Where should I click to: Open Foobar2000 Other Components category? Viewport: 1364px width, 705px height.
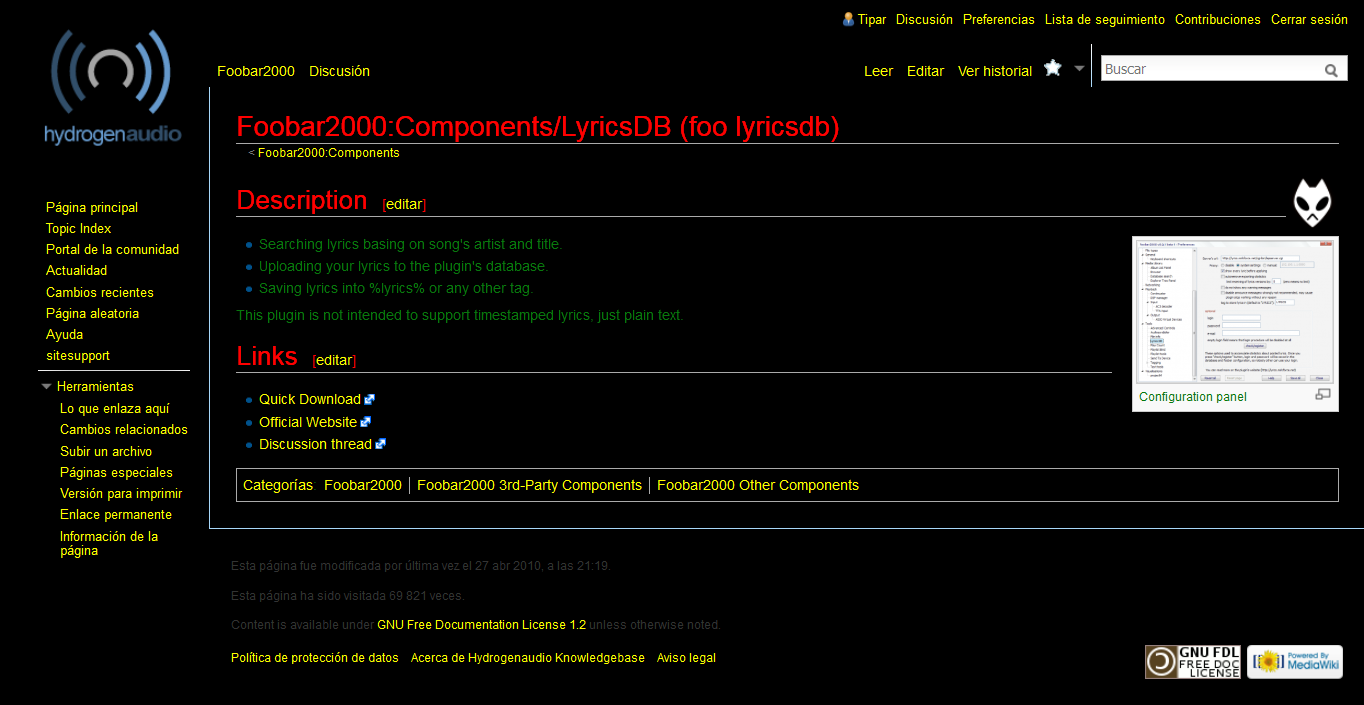pyautogui.click(x=758, y=485)
